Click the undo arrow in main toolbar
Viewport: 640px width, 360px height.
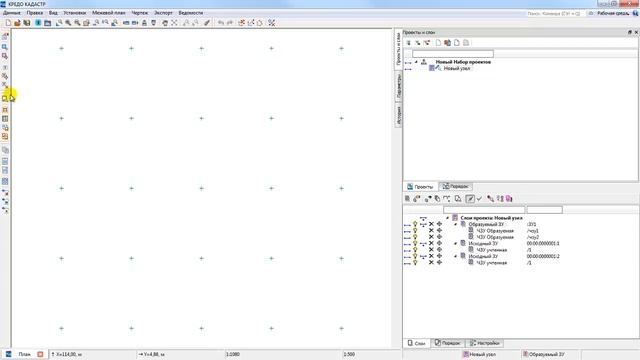coord(221,23)
